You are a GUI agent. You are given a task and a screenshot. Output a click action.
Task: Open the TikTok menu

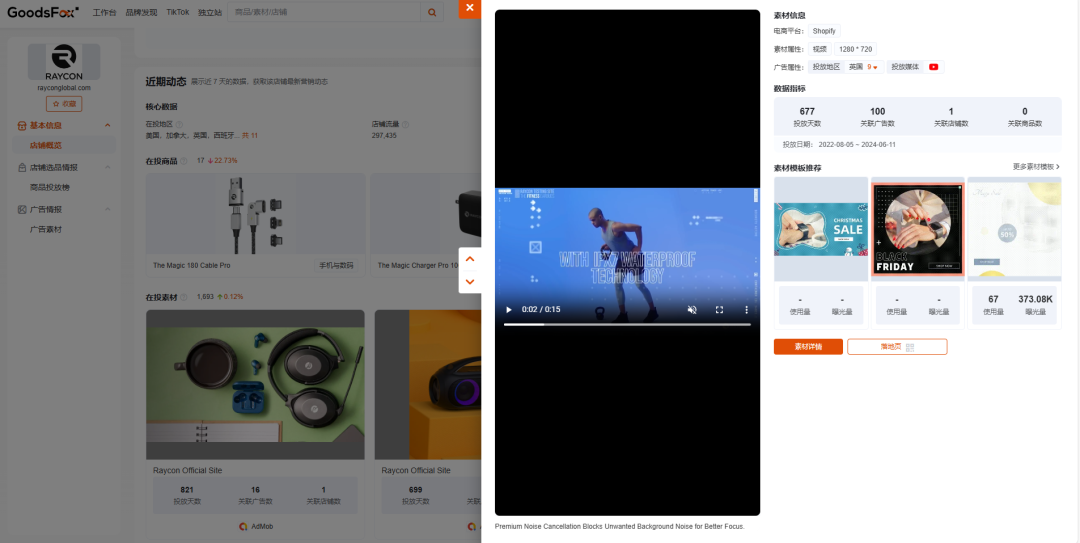[178, 12]
